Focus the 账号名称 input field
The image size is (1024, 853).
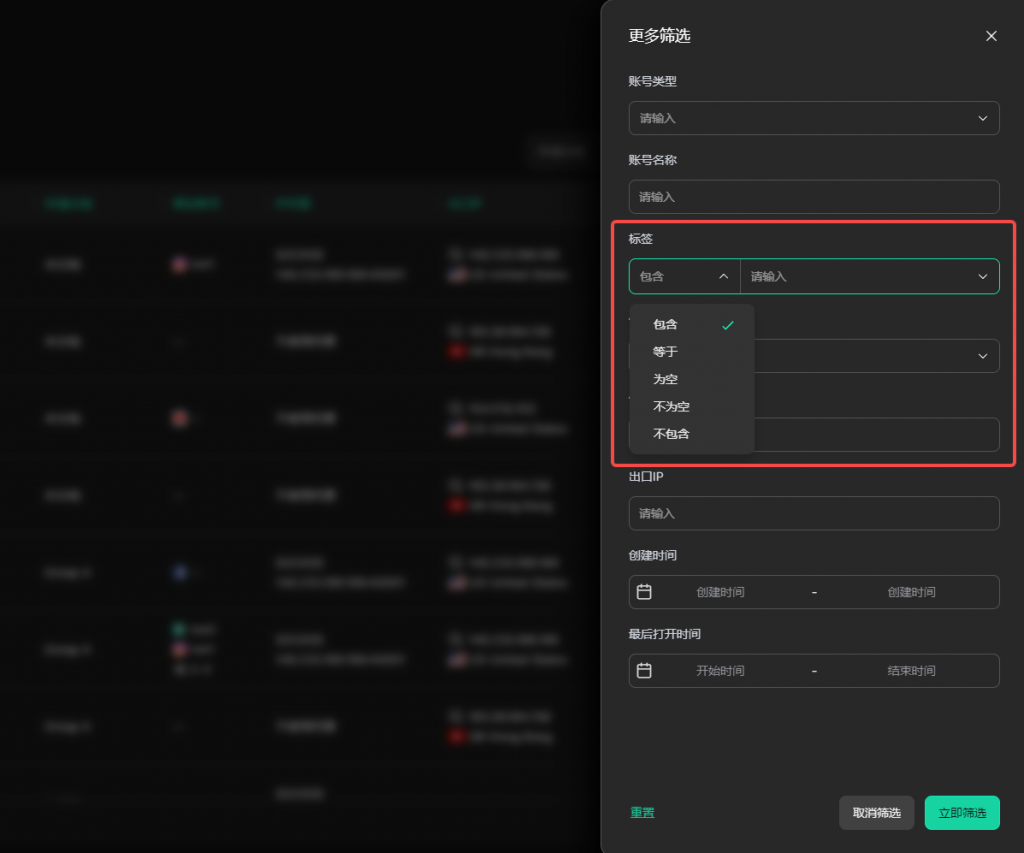[x=813, y=197]
